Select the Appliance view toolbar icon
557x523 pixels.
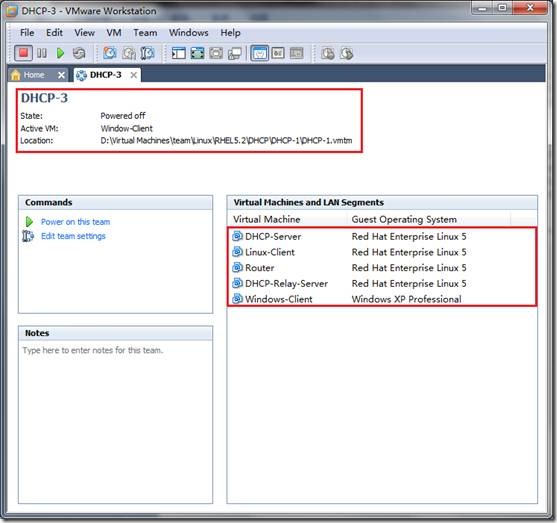278,53
